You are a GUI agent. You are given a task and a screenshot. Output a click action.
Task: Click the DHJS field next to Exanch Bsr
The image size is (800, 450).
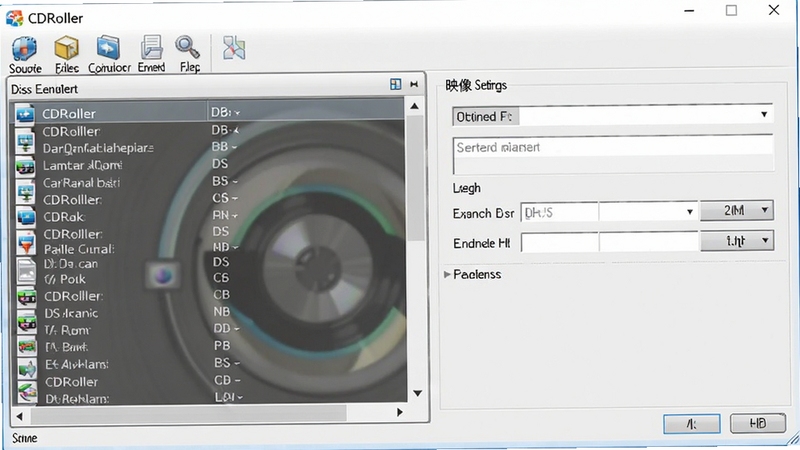(559, 212)
